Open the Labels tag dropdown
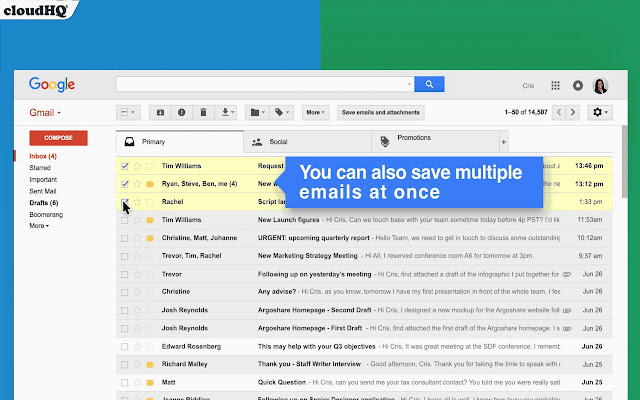Image resolution: width=640 pixels, height=400 pixels. 281,112
